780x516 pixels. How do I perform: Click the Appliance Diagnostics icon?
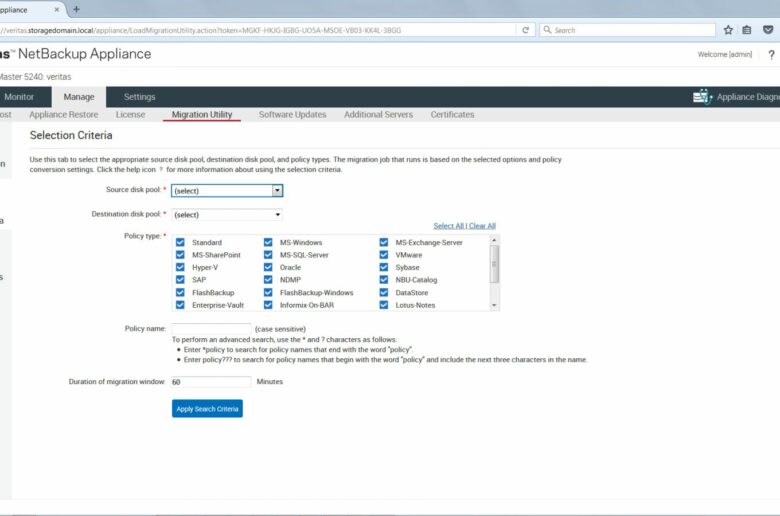[x=702, y=97]
